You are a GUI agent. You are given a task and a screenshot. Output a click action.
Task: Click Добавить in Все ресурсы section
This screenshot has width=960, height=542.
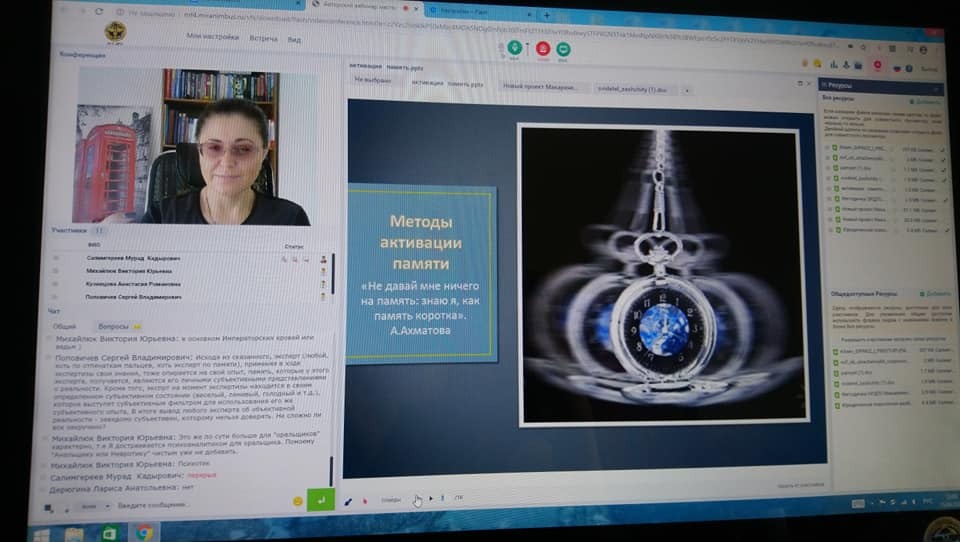[x=925, y=102]
